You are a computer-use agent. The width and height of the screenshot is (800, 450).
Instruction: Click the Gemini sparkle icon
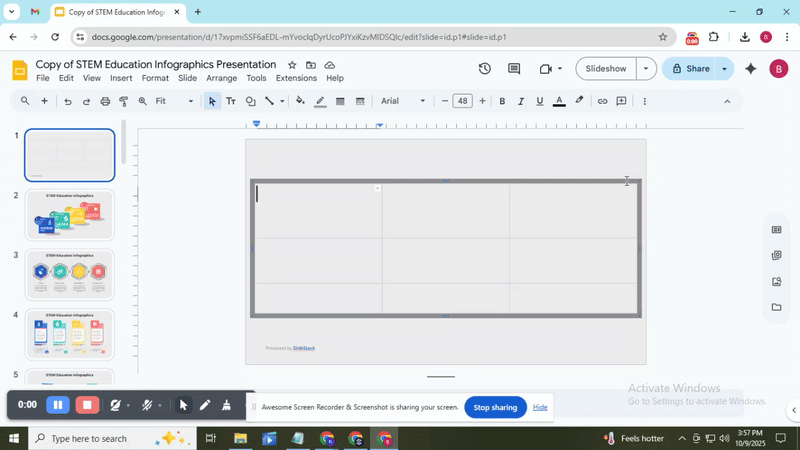click(750, 69)
